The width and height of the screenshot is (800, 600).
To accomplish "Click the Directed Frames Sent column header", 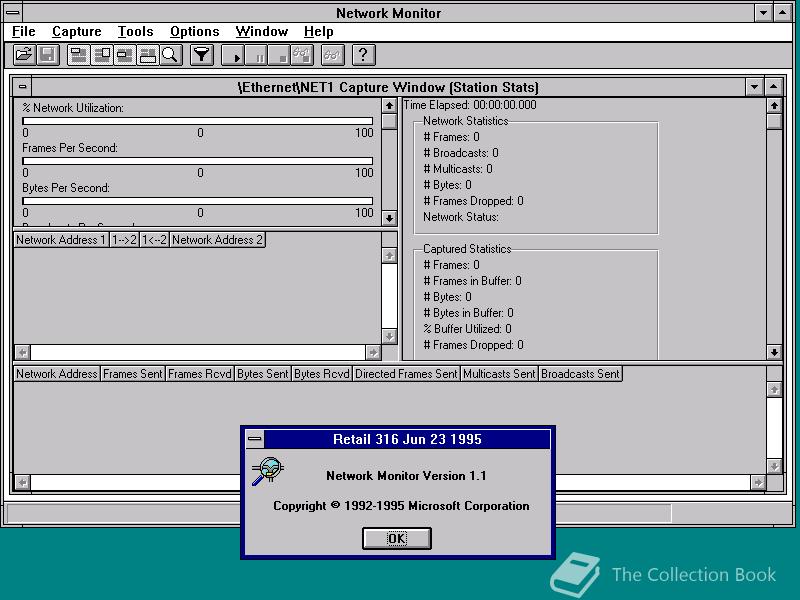I will point(406,374).
